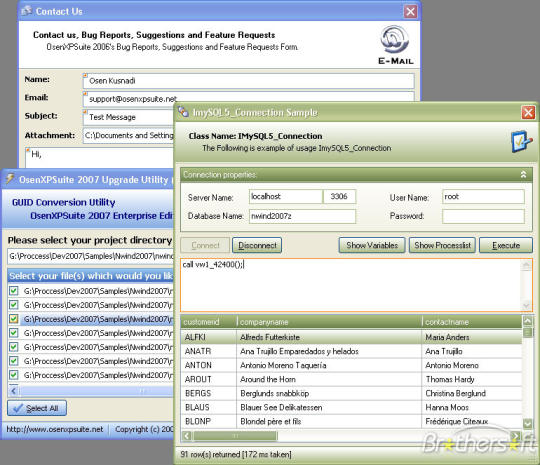Click into the SQL query text area
Viewport: 540px width, 465px height.
351,285
